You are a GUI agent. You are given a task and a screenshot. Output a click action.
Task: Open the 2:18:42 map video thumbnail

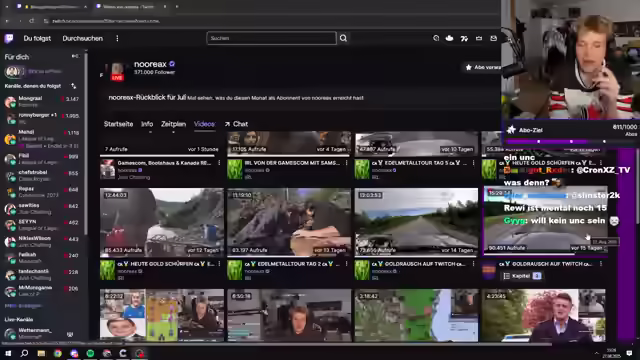click(x=416, y=315)
